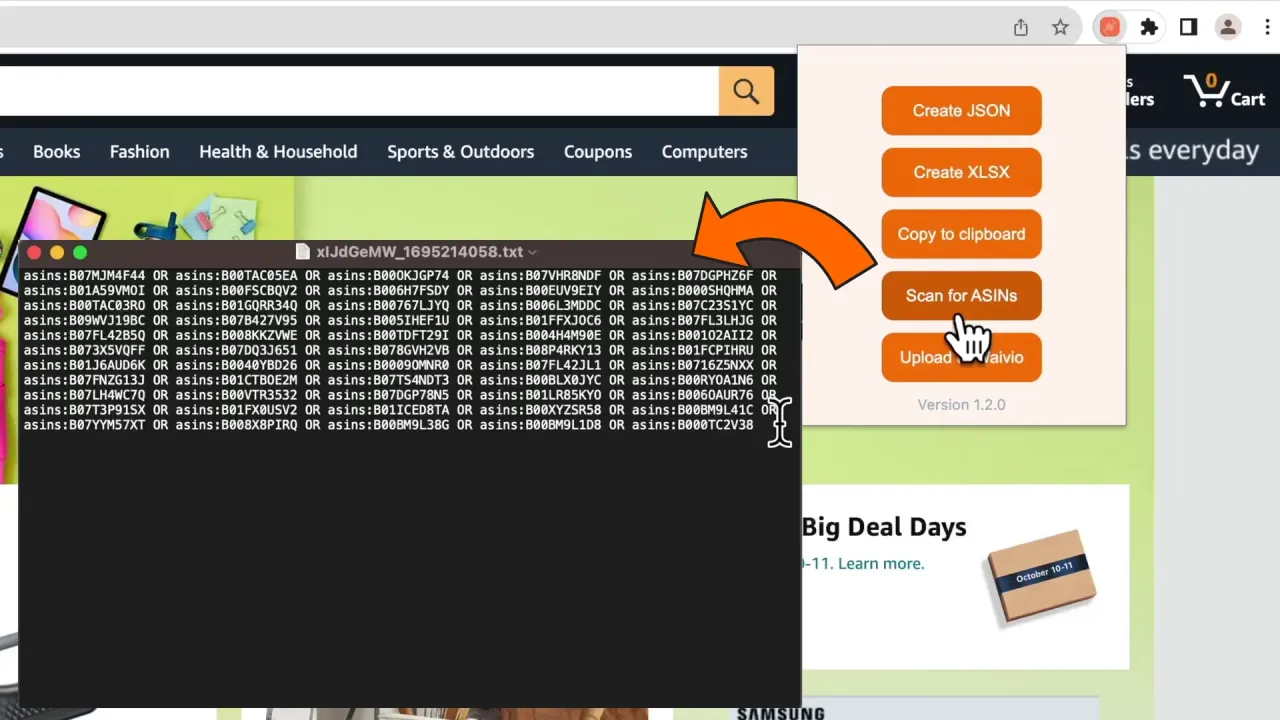Viewport: 1280px width, 720px height.
Task: Open the Chrome three-dot menu
Action: coord(1265,28)
